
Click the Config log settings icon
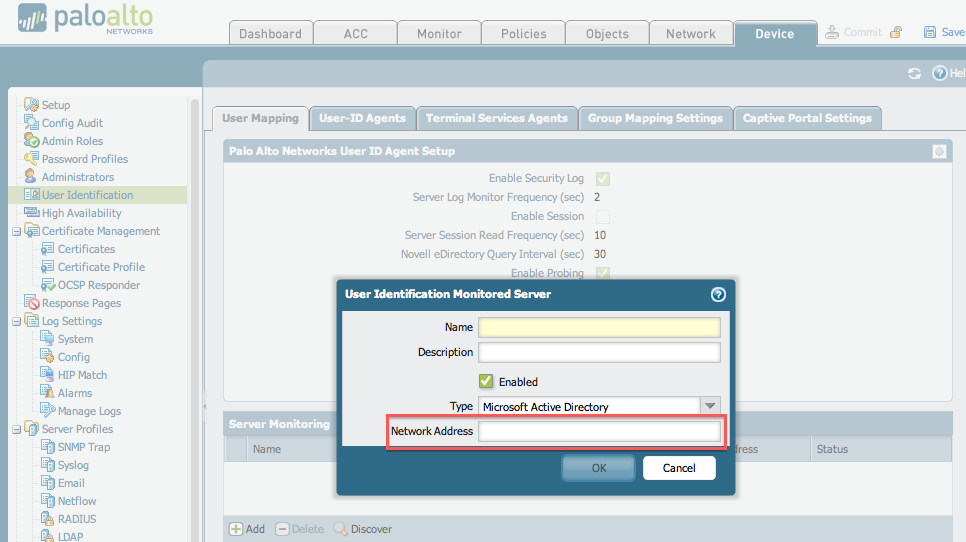(47, 357)
